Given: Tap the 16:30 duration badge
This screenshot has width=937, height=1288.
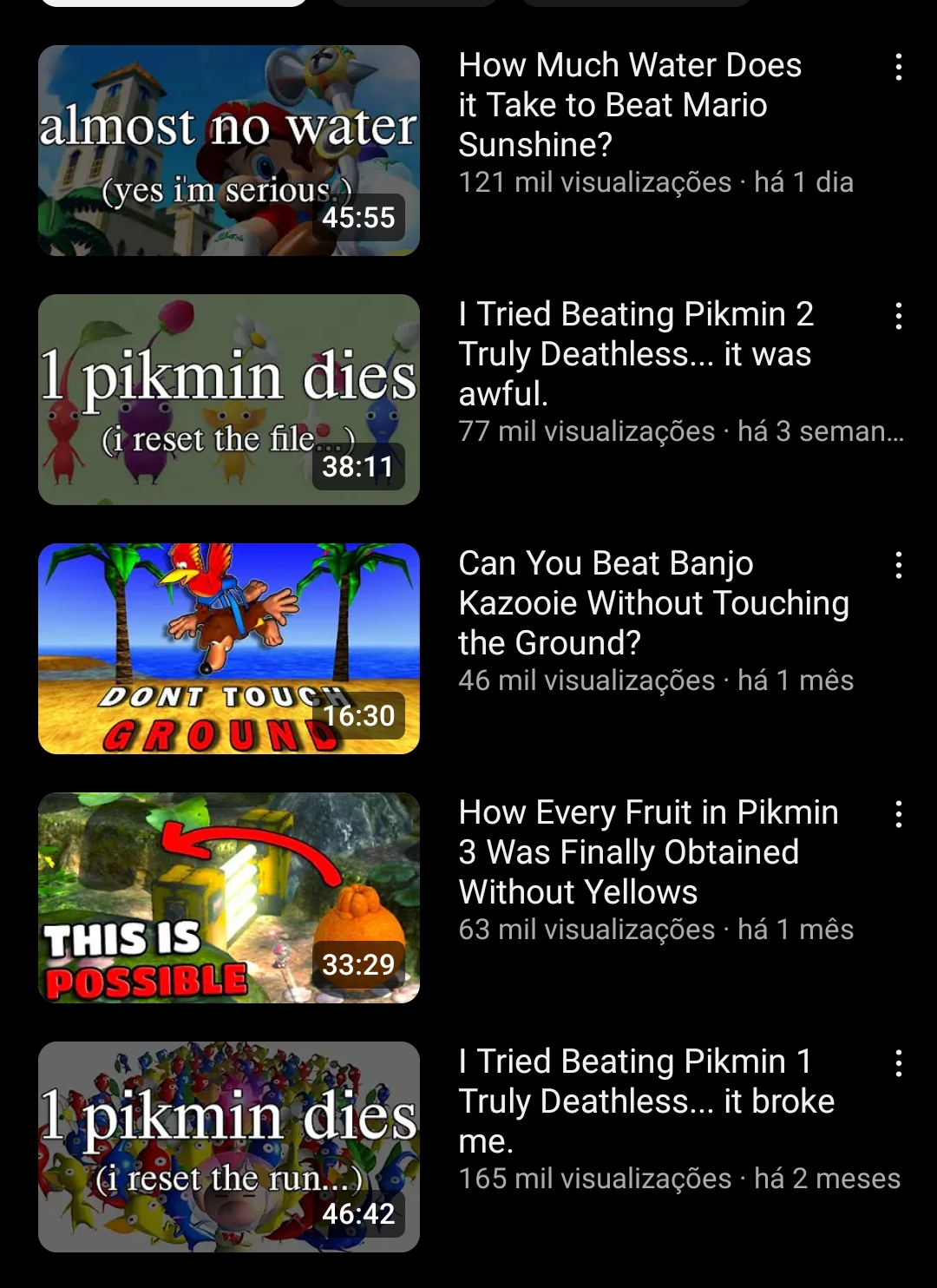Looking at the screenshot, I should (358, 715).
